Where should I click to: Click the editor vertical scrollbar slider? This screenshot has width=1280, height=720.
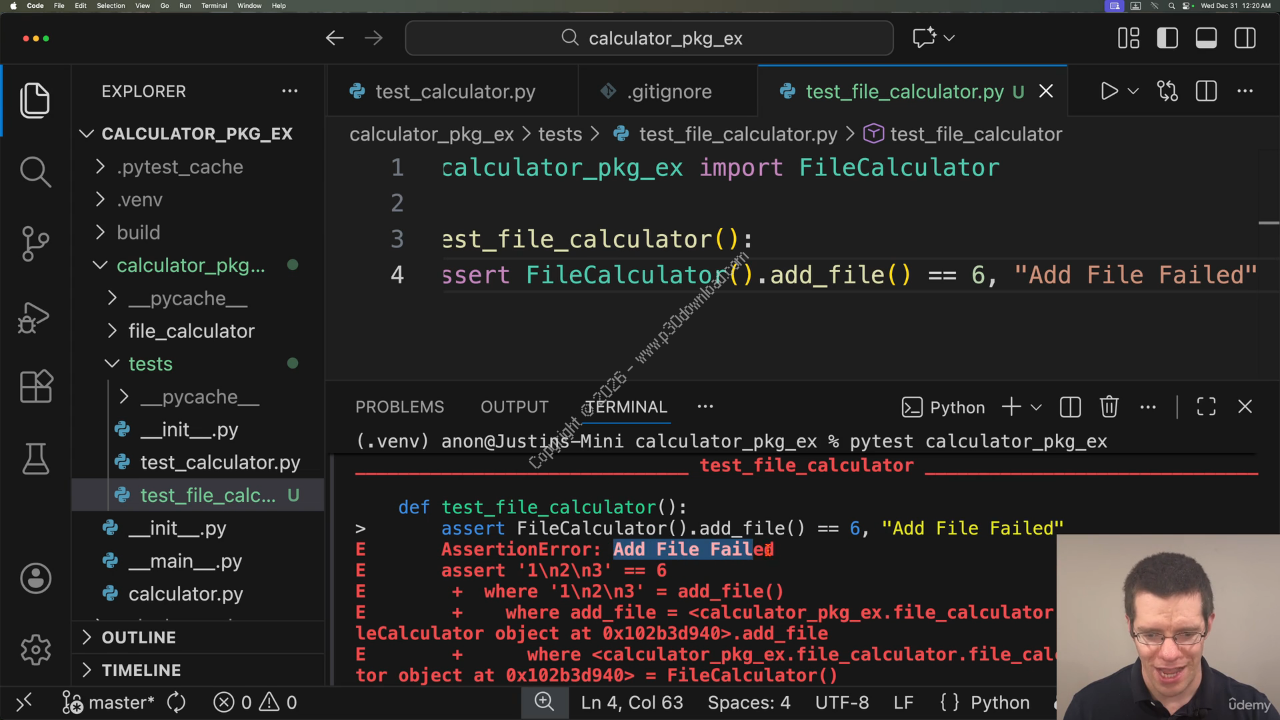[x=1268, y=223]
